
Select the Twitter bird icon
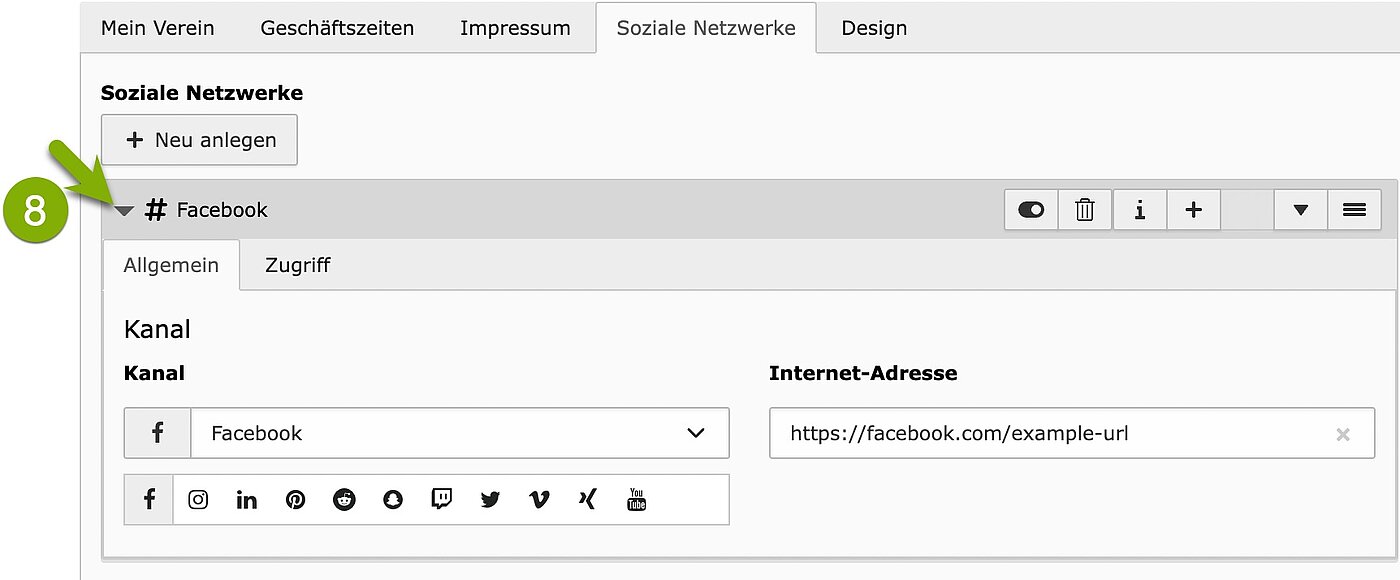490,499
